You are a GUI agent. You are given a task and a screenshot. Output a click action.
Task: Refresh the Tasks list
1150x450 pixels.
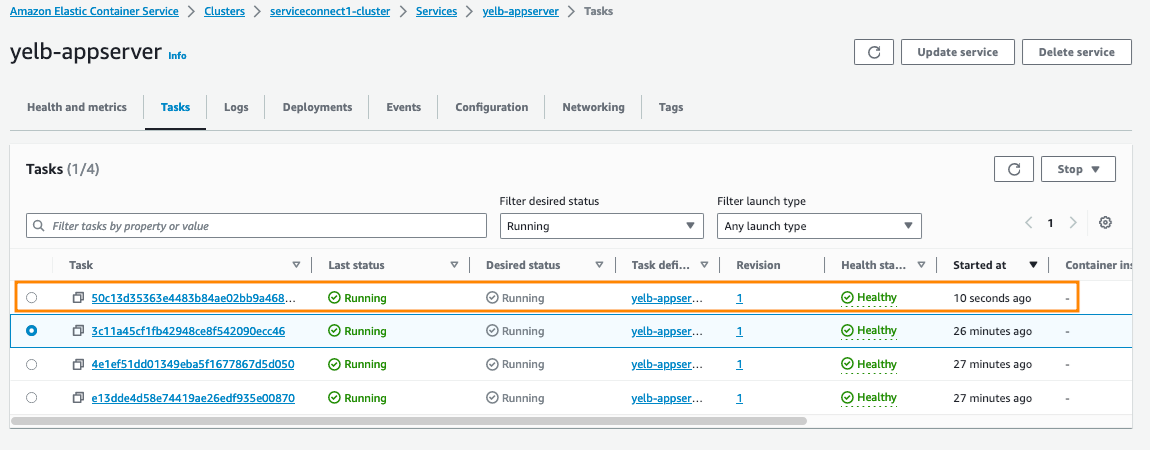click(1014, 169)
